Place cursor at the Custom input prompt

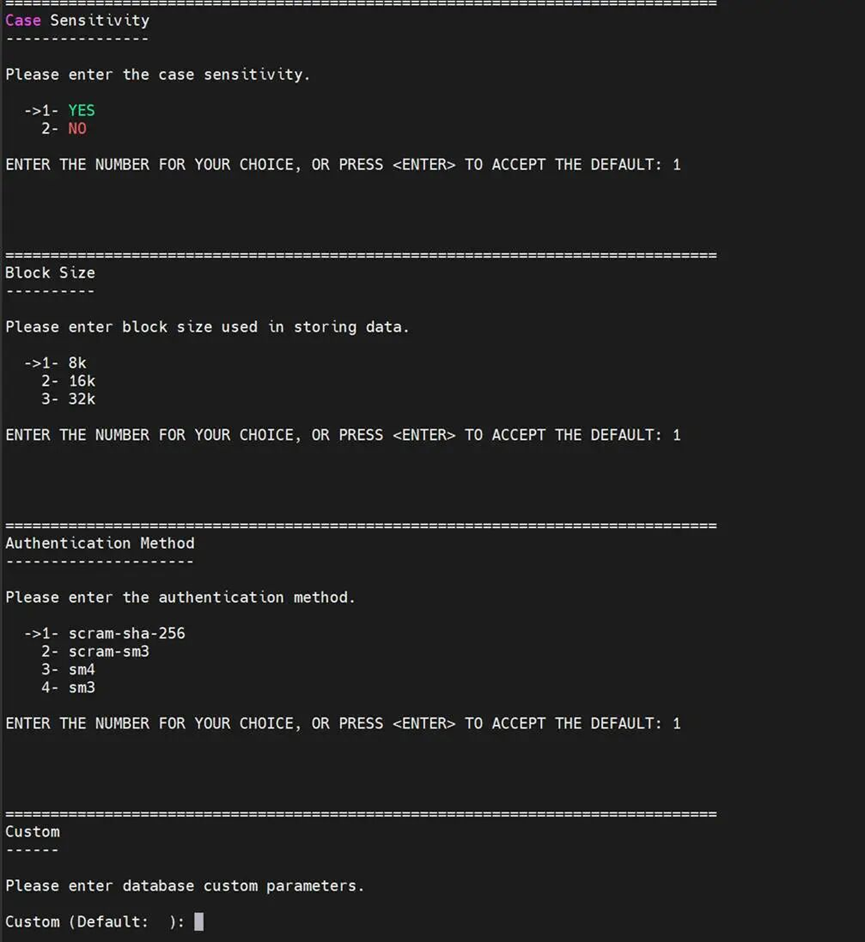(x=199, y=921)
